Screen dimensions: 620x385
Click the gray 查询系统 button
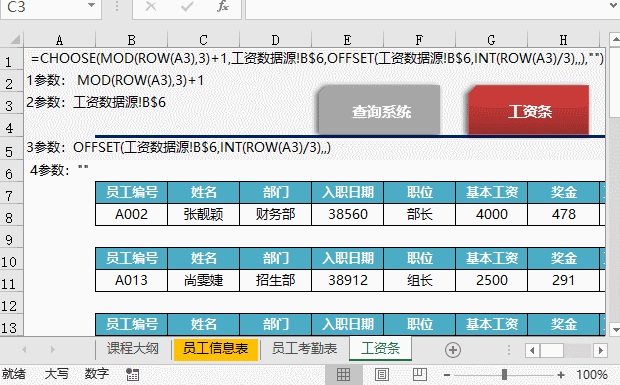pos(379,110)
